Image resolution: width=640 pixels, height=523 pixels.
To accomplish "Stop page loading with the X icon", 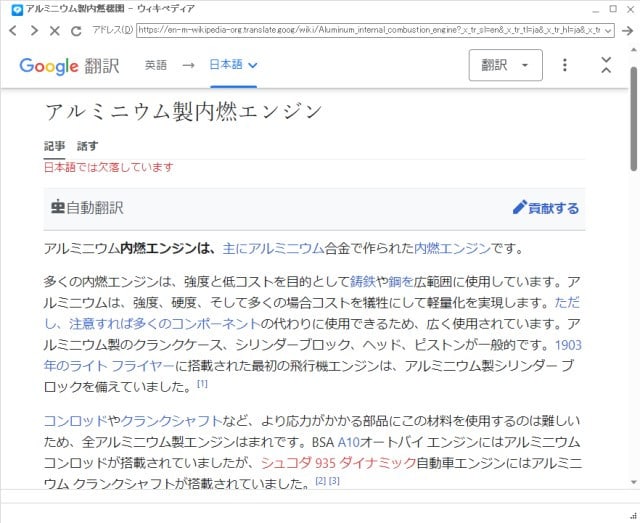I will coord(55,31).
